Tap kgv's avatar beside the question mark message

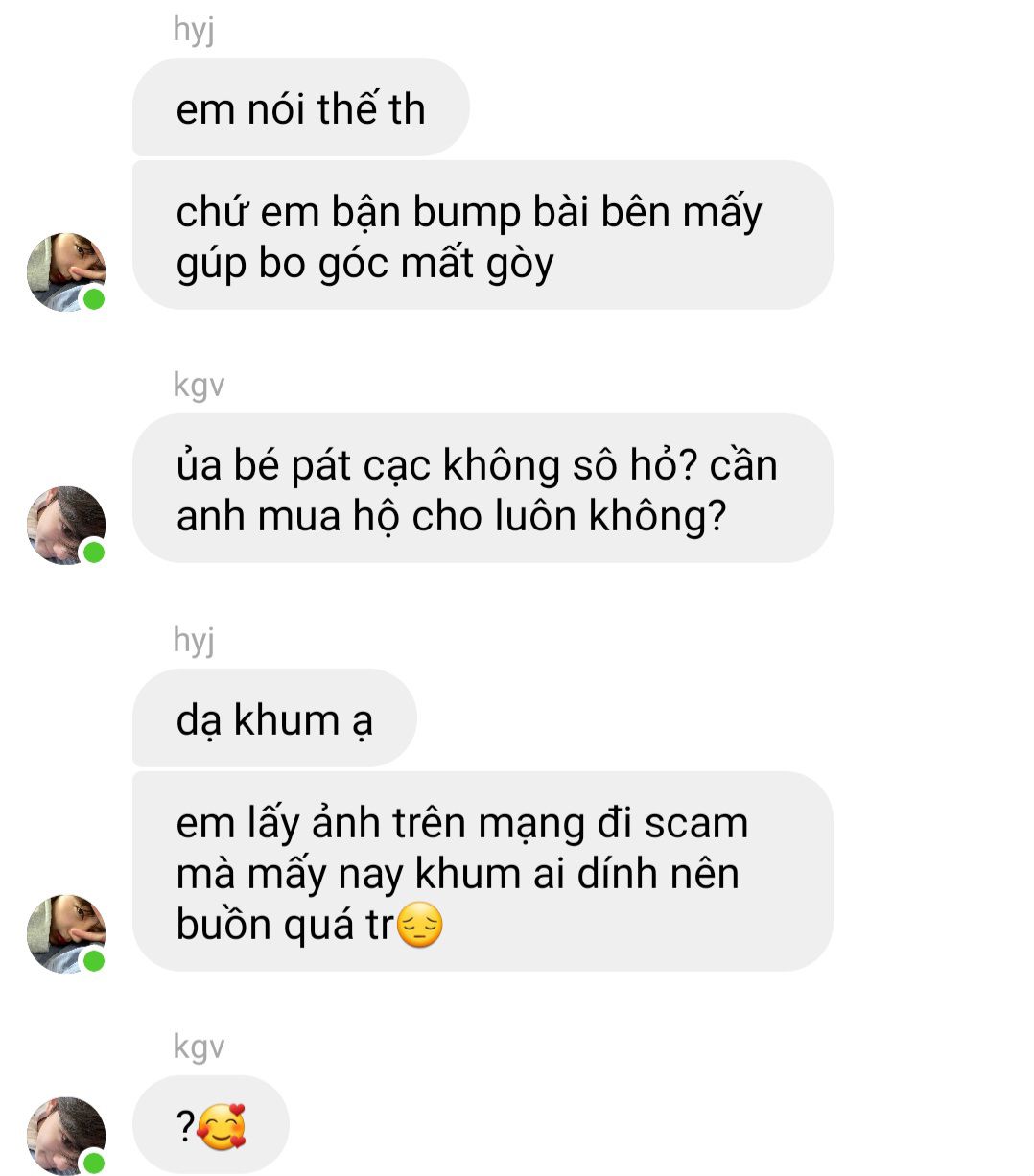pyautogui.click(x=66, y=1137)
